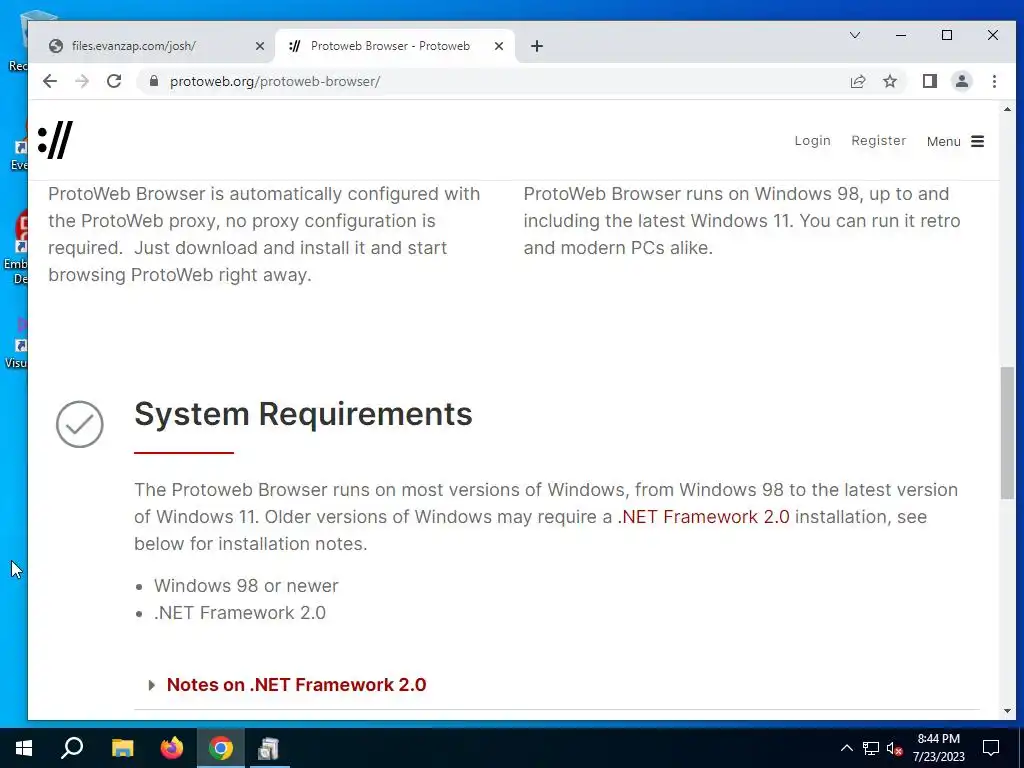The image size is (1024, 768).
Task: Open the Register link
Action: pos(878,140)
